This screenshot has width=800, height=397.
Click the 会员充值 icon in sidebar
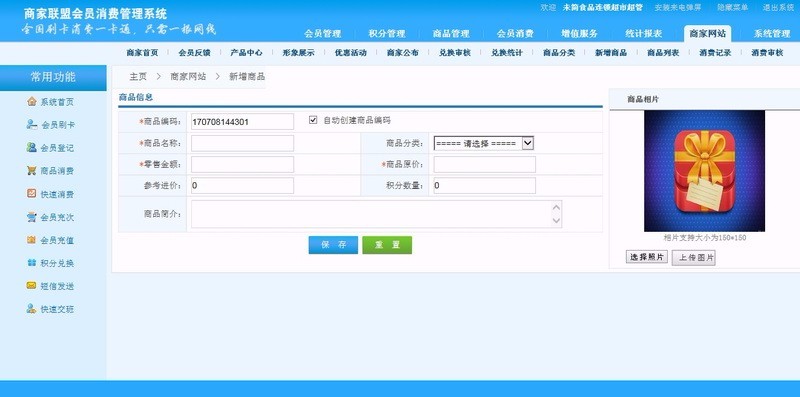coord(32,240)
